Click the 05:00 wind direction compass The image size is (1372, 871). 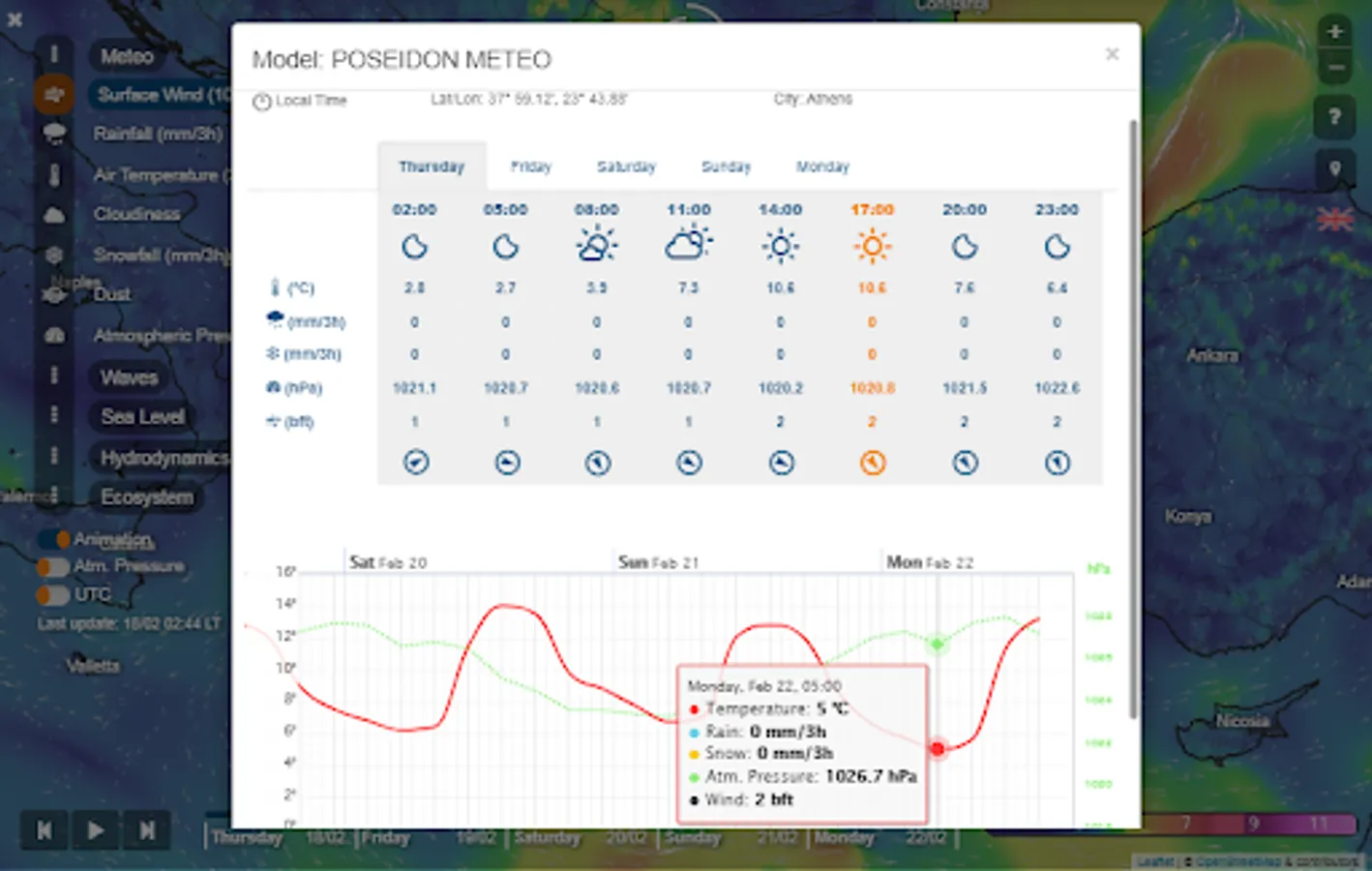pos(507,463)
